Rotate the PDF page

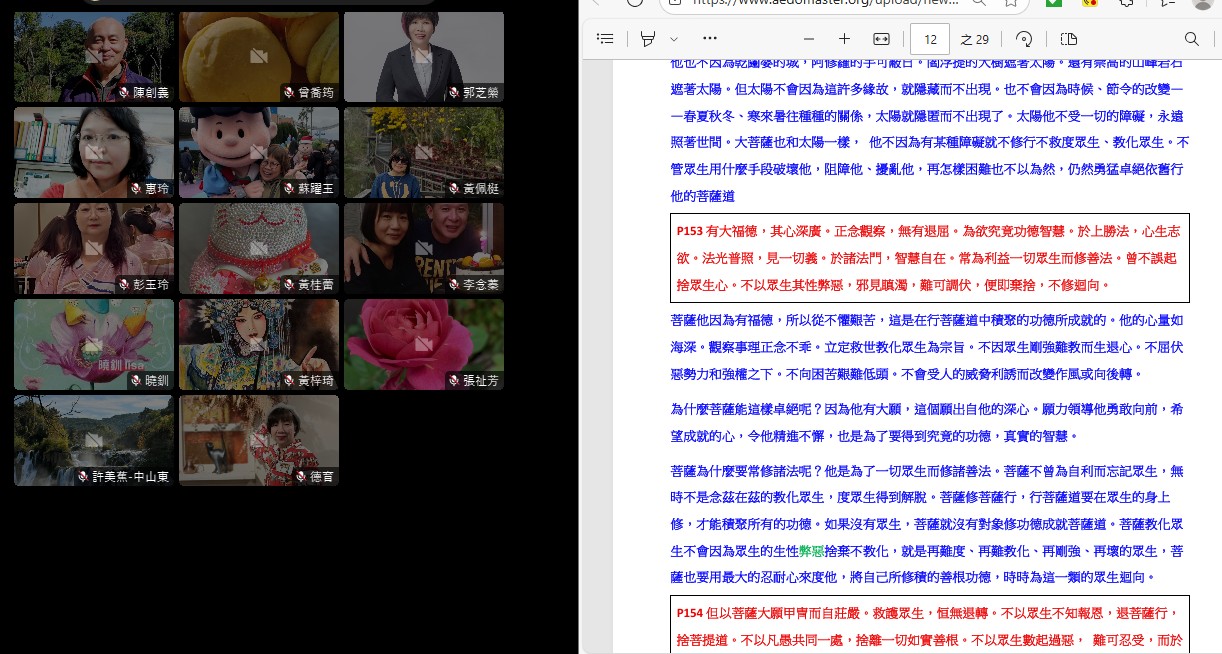[1023, 39]
